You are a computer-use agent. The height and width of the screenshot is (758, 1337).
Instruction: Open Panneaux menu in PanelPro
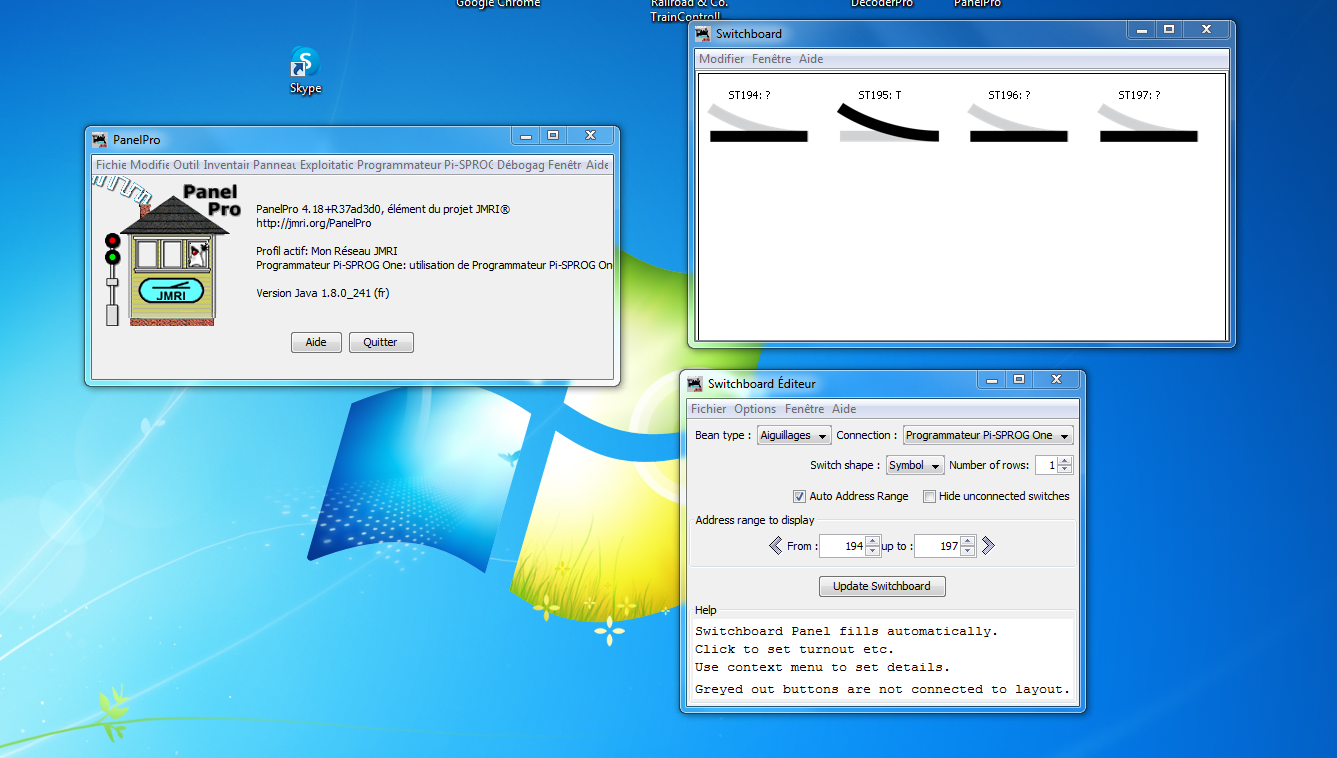(x=274, y=164)
